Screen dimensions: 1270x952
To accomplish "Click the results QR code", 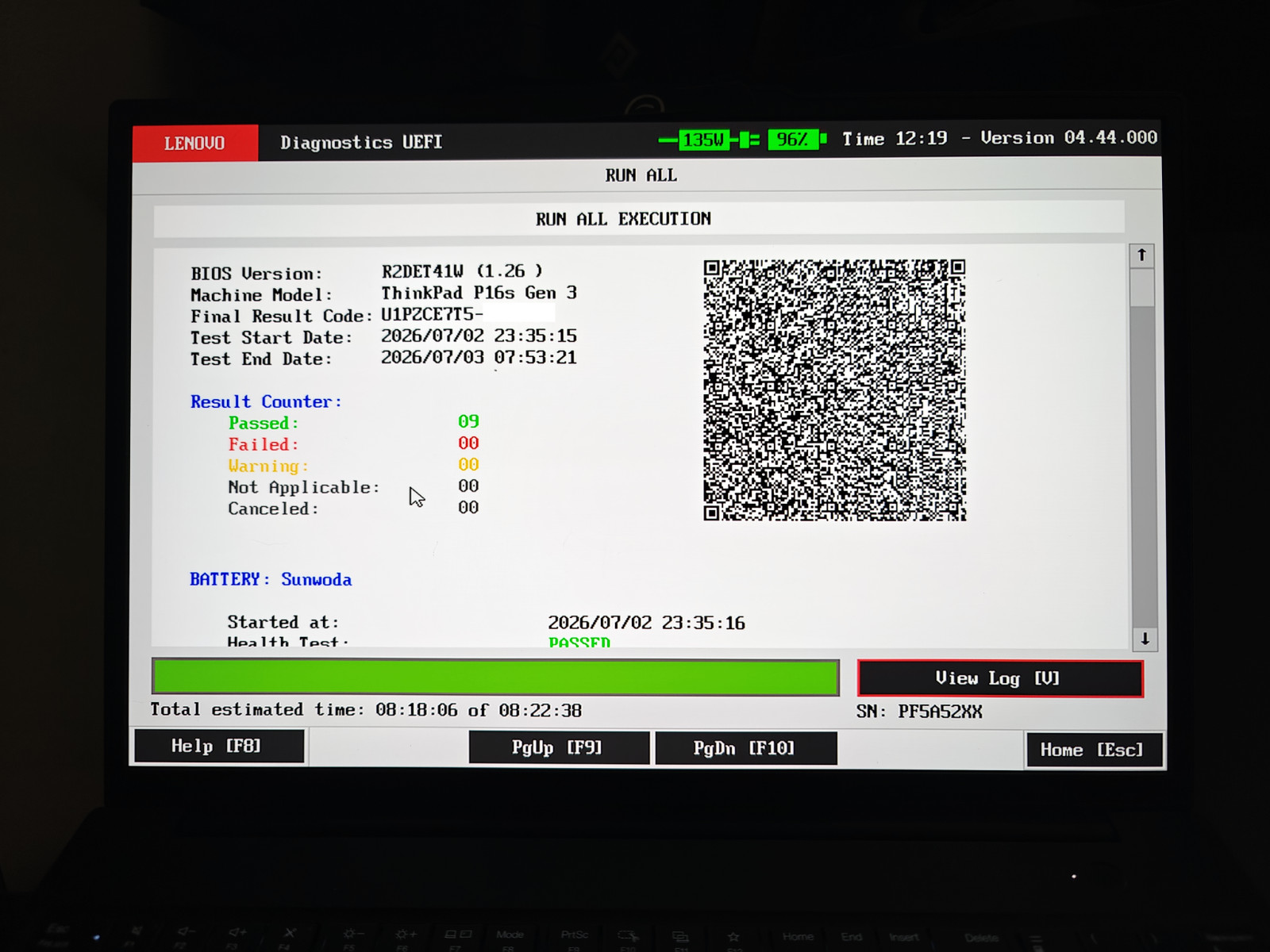I will pyautogui.click(x=834, y=390).
